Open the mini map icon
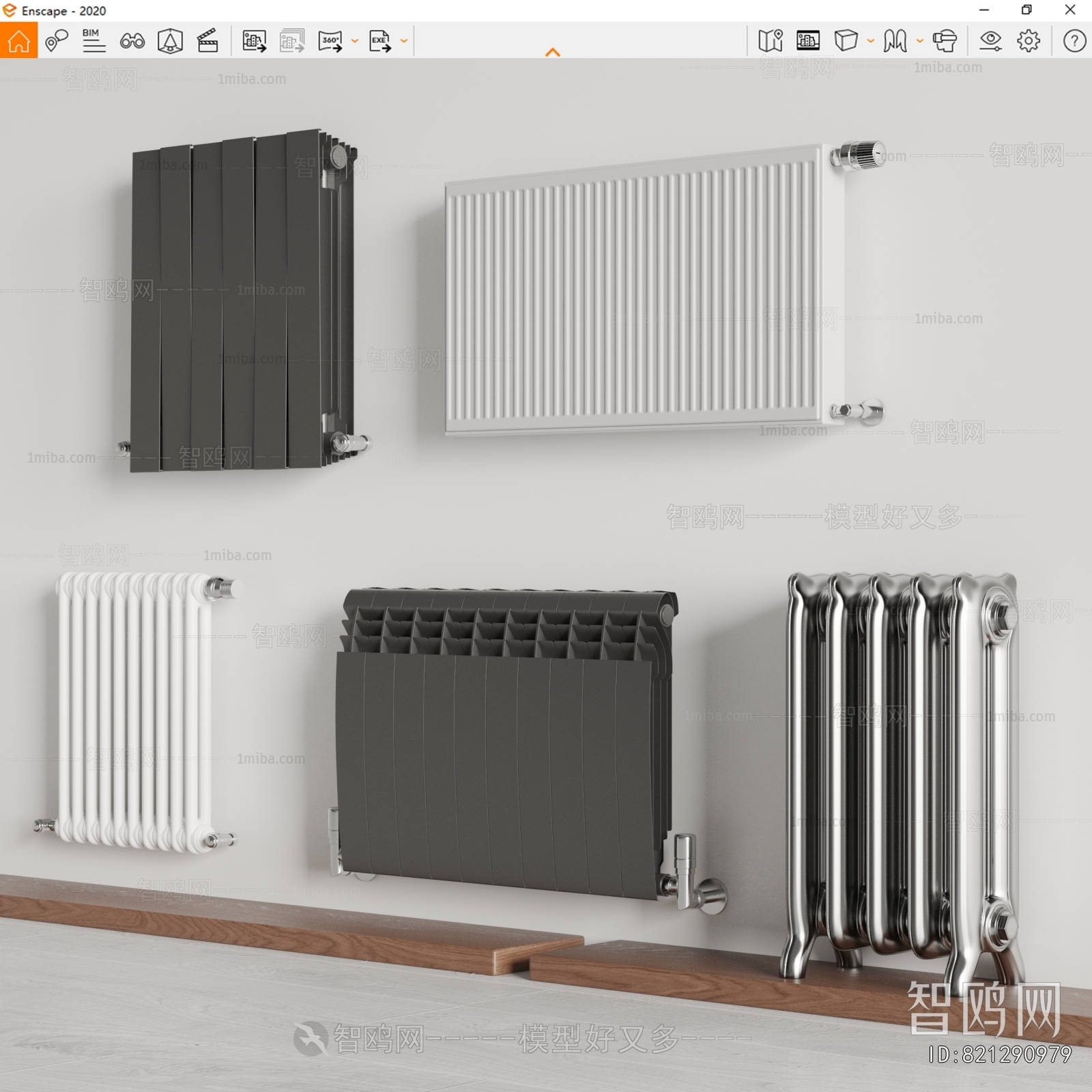The image size is (1092, 1092). (771, 41)
